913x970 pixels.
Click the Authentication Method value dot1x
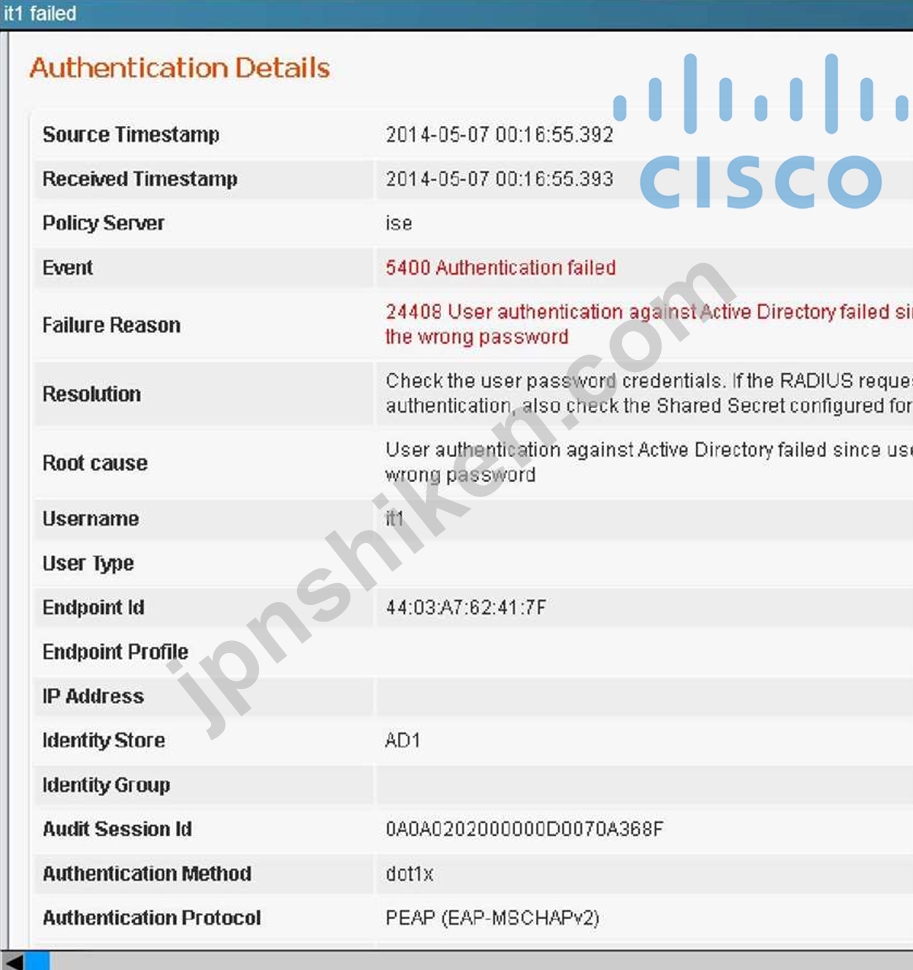409,873
